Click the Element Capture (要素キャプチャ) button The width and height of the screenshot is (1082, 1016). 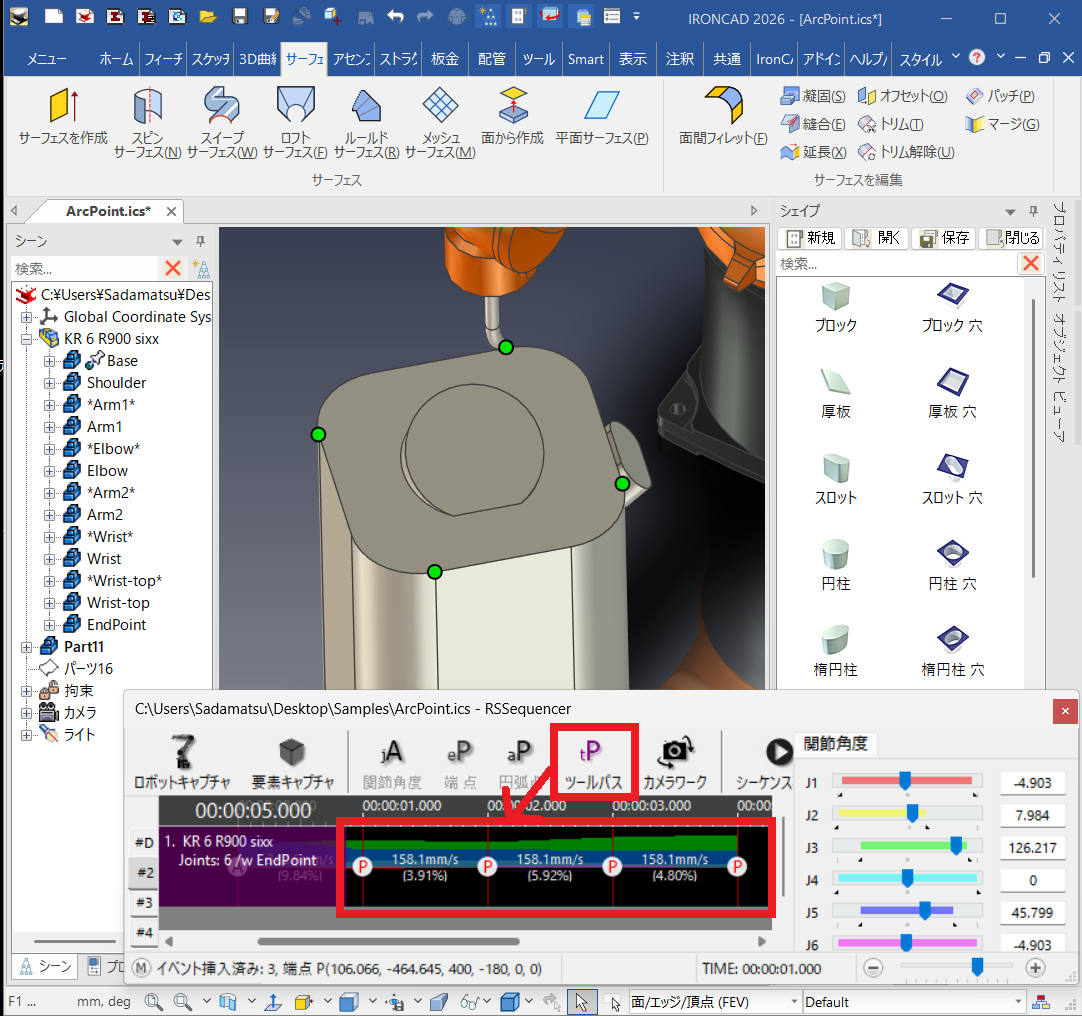pyautogui.click(x=293, y=762)
